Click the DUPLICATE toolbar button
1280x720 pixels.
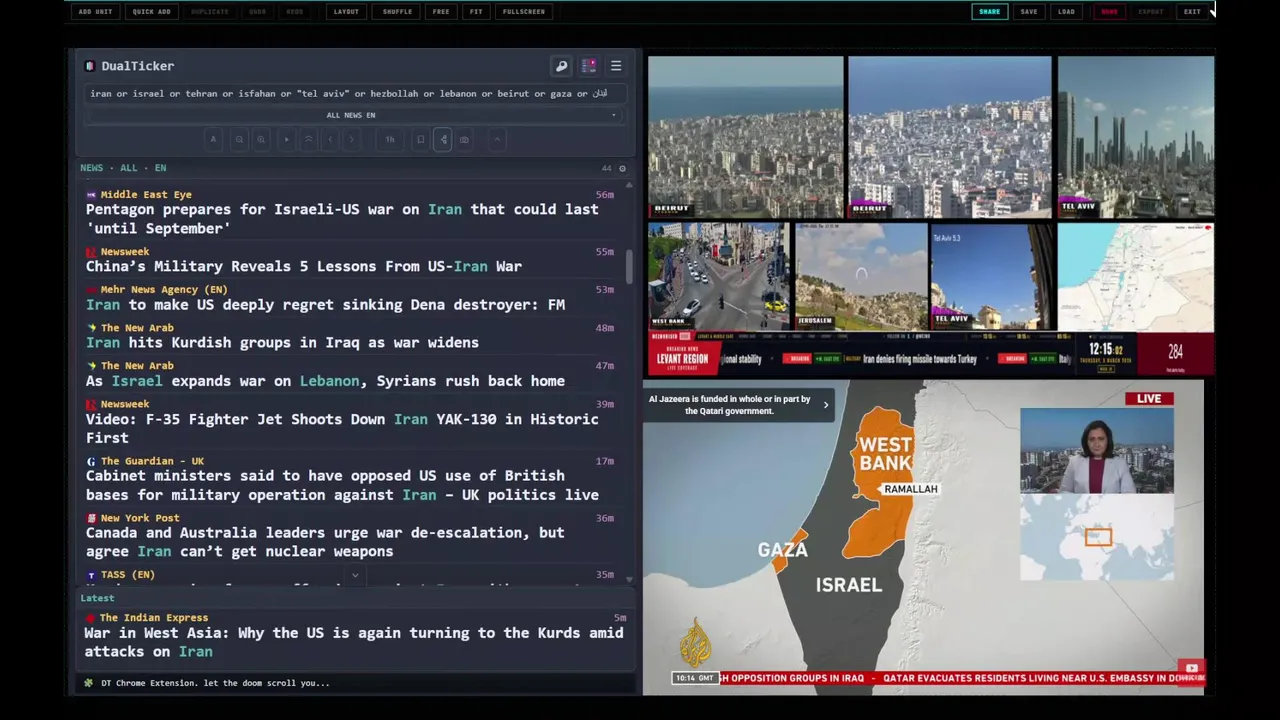coord(210,12)
